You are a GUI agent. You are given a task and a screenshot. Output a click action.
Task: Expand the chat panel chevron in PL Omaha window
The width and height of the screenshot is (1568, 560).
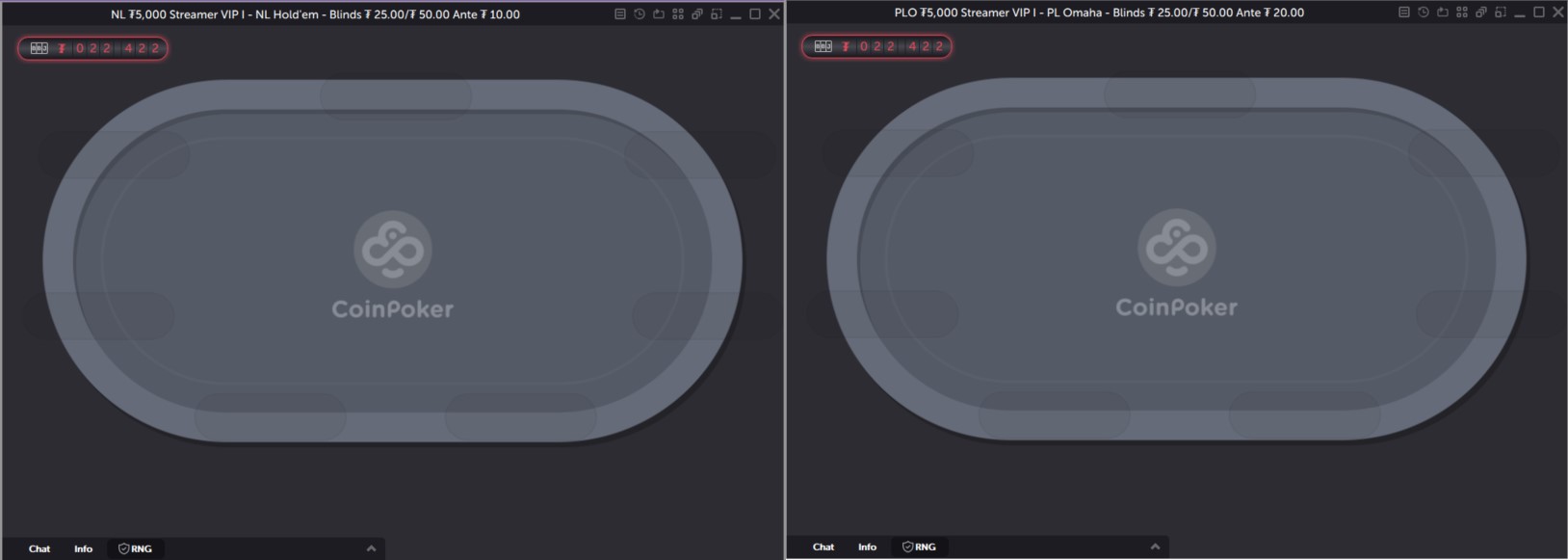pos(1155,547)
